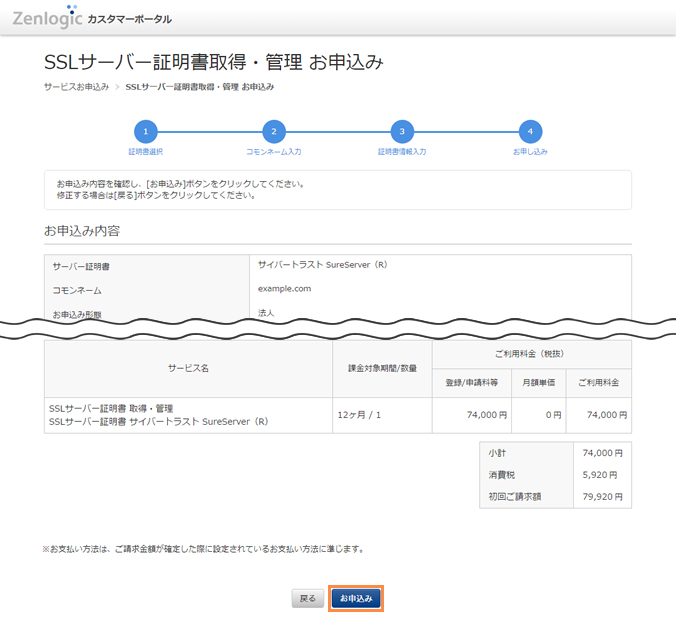Viewport: 676px width, 623px height.
Task: Click the カスタマーポータル header title
Action: (129, 19)
